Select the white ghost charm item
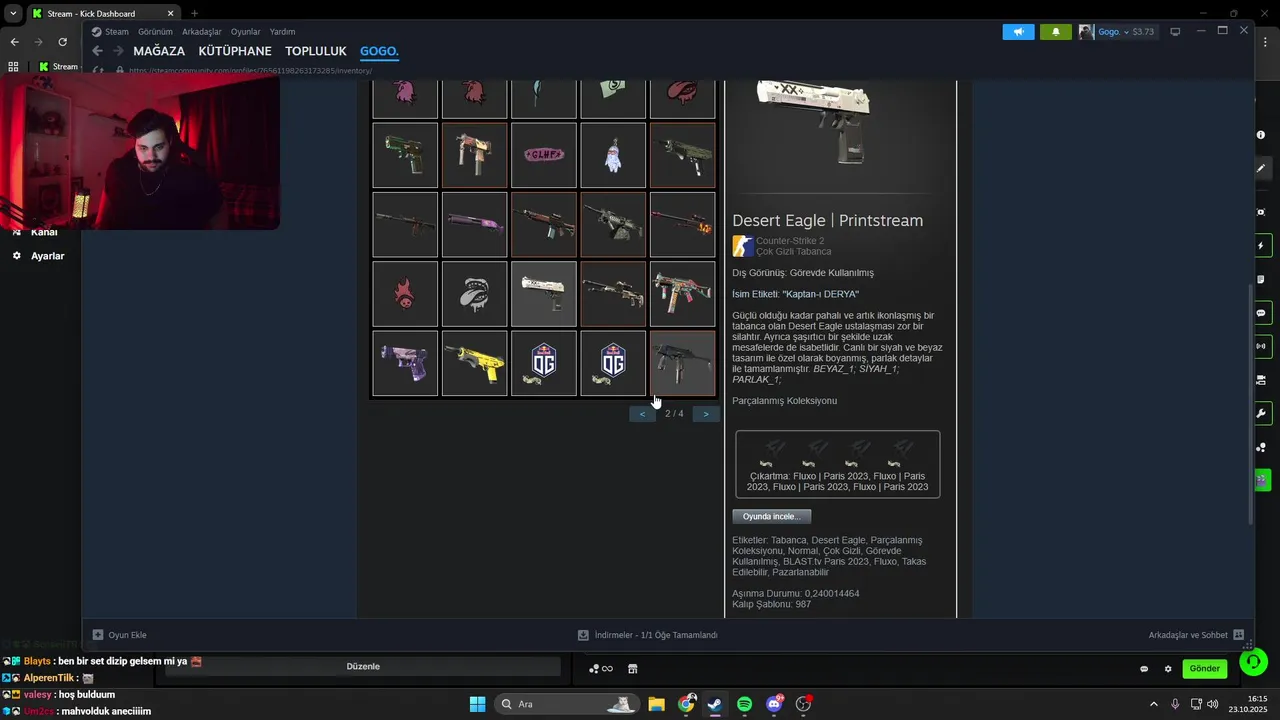 [x=613, y=155]
